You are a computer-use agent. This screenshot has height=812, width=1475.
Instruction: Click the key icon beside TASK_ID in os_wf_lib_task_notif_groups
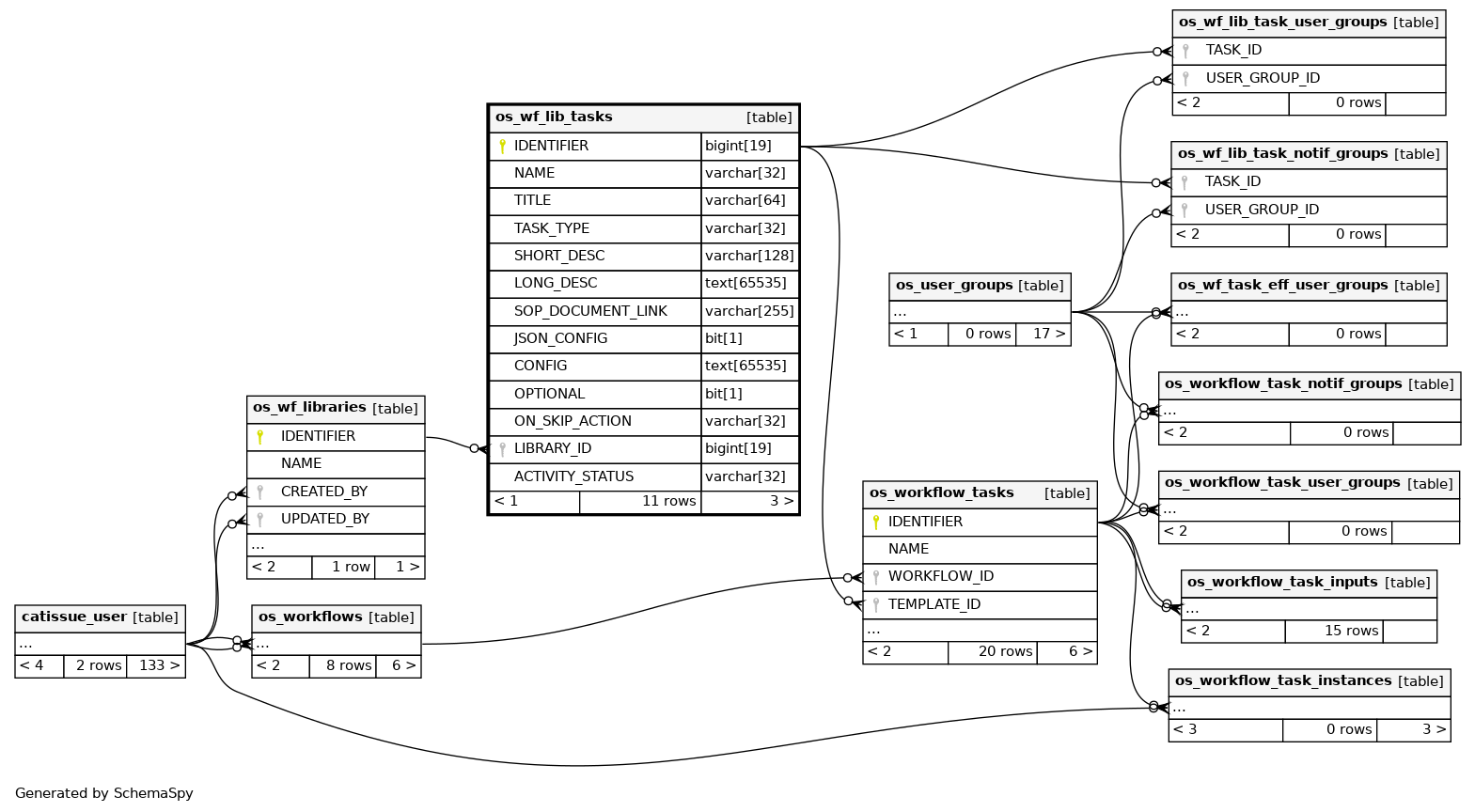coord(1185,182)
